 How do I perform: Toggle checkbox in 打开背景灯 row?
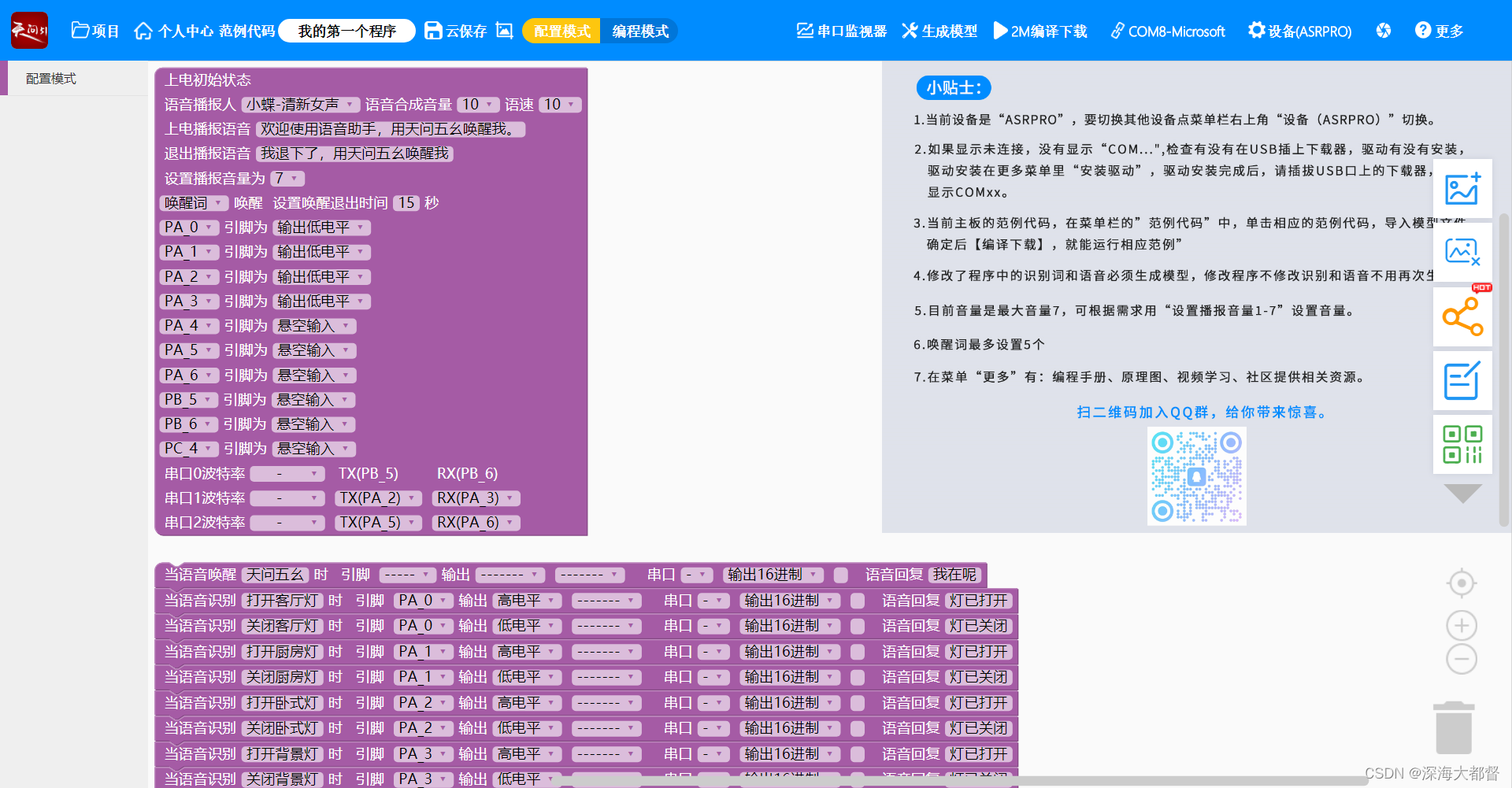[x=858, y=754]
